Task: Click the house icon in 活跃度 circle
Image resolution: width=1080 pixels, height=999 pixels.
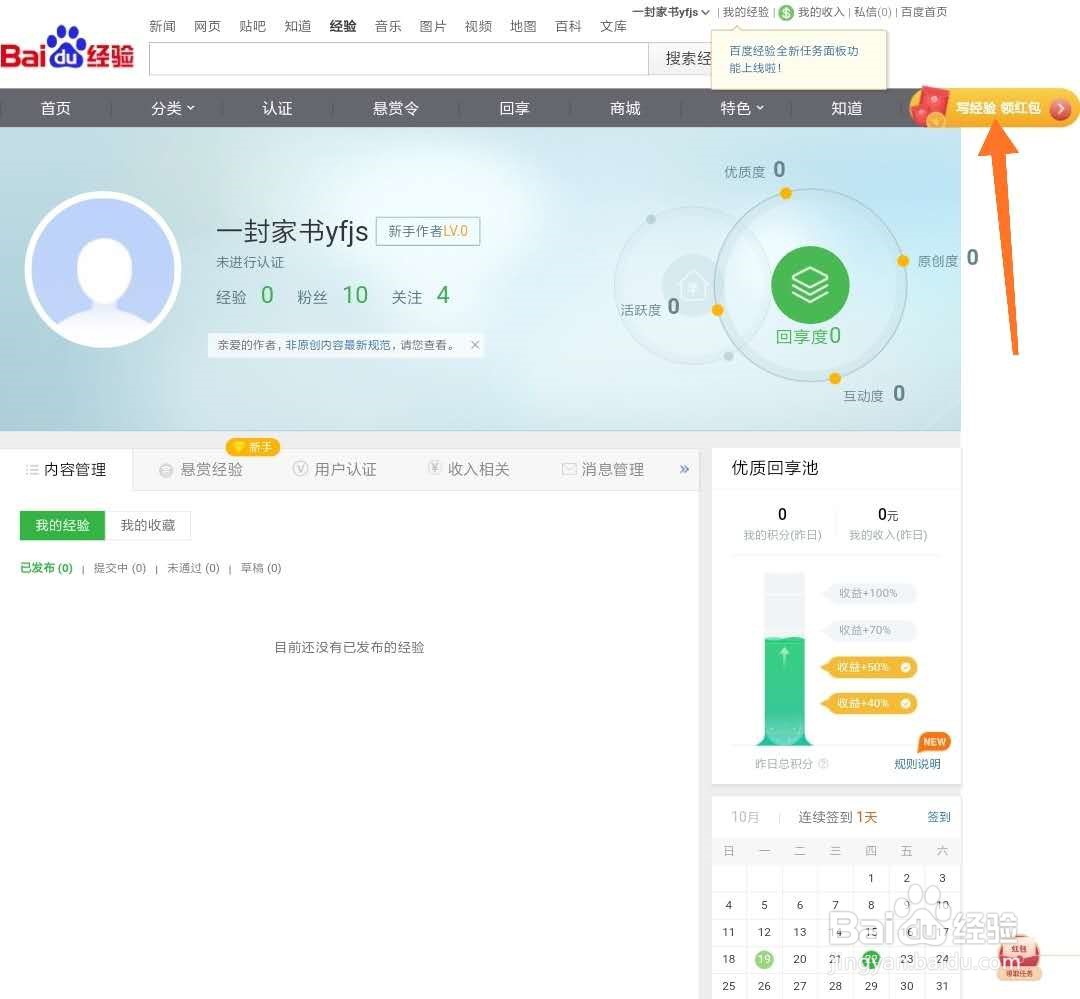Action: (693, 285)
